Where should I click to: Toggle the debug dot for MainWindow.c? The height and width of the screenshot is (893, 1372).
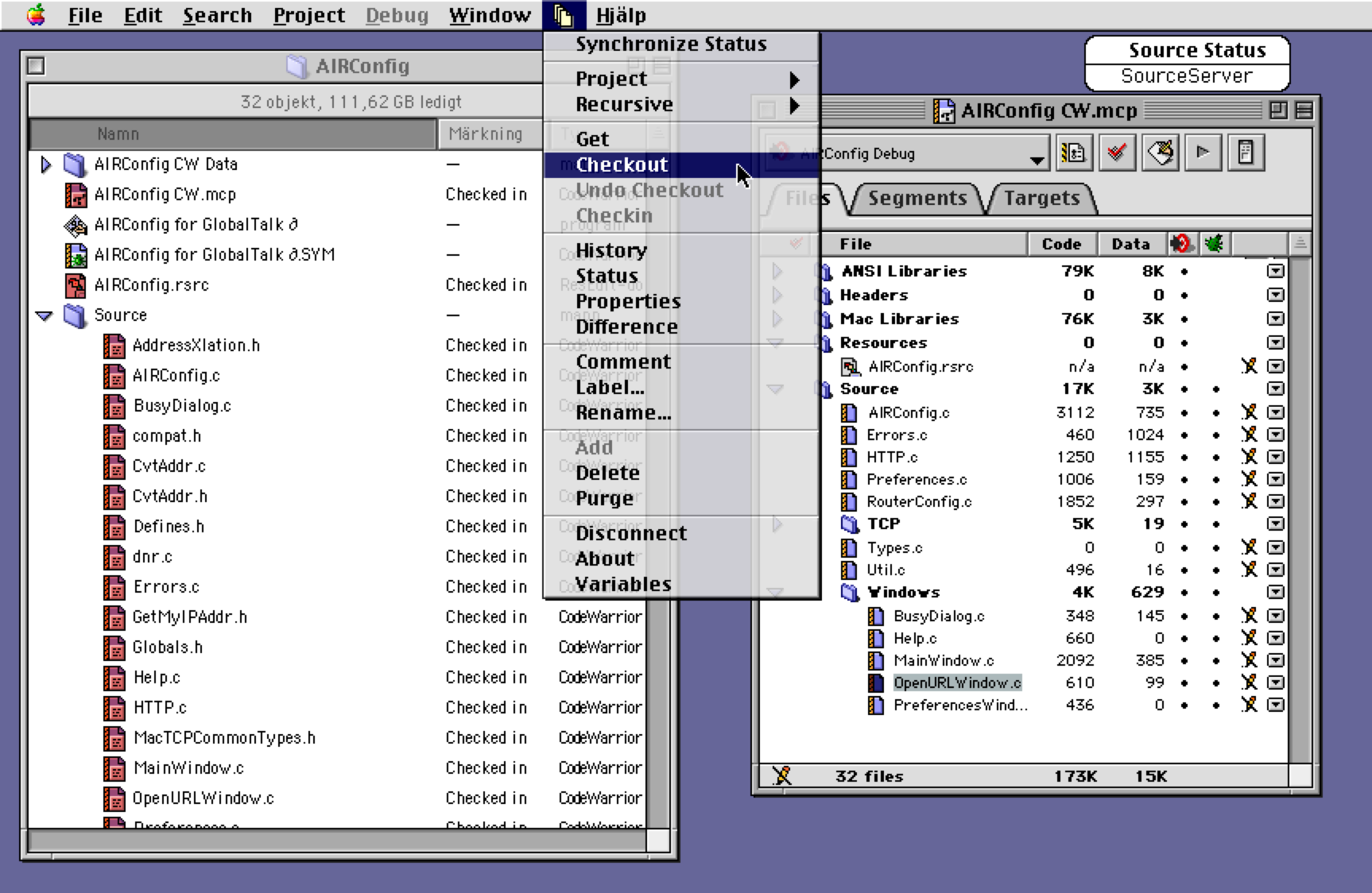coord(1216,661)
